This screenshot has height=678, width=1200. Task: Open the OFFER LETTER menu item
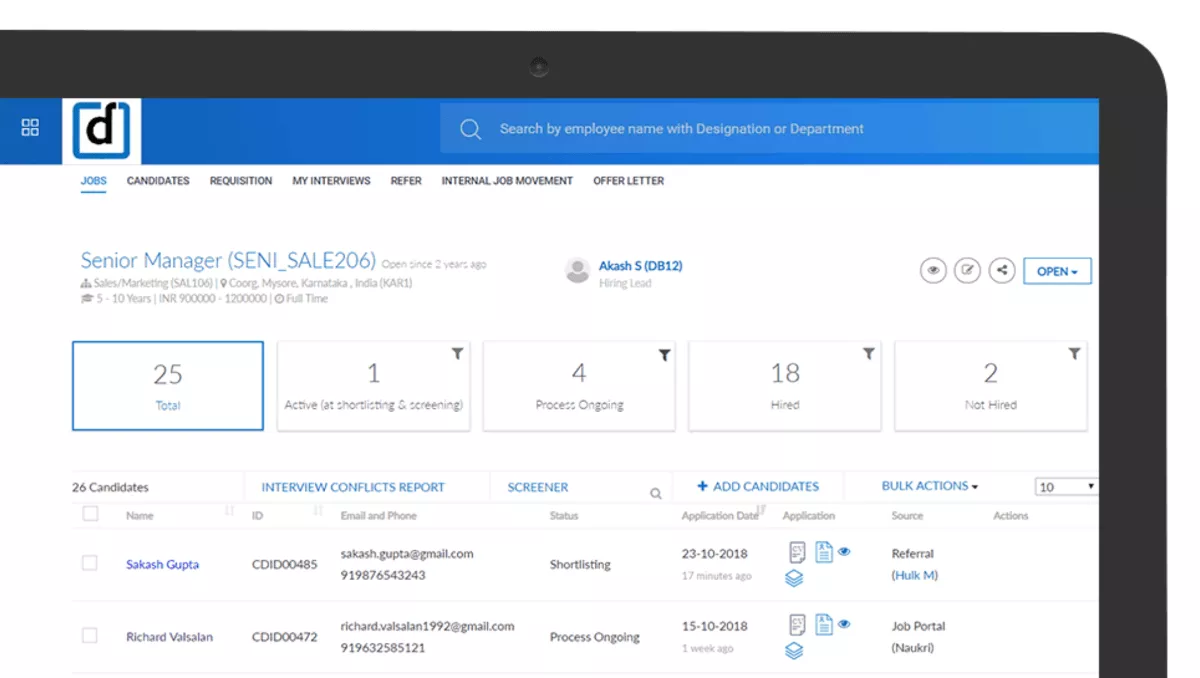[x=628, y=181]
